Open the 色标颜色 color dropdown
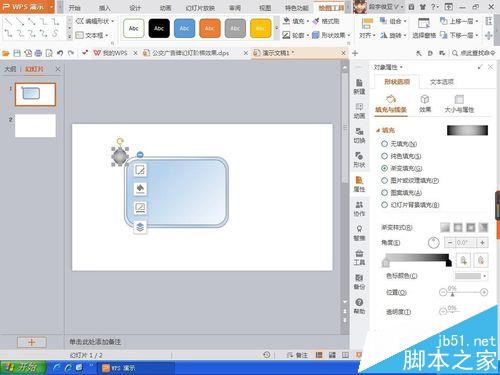Image resolution: width=500 pixels, height=375 pixels. (x=471, y=276)
